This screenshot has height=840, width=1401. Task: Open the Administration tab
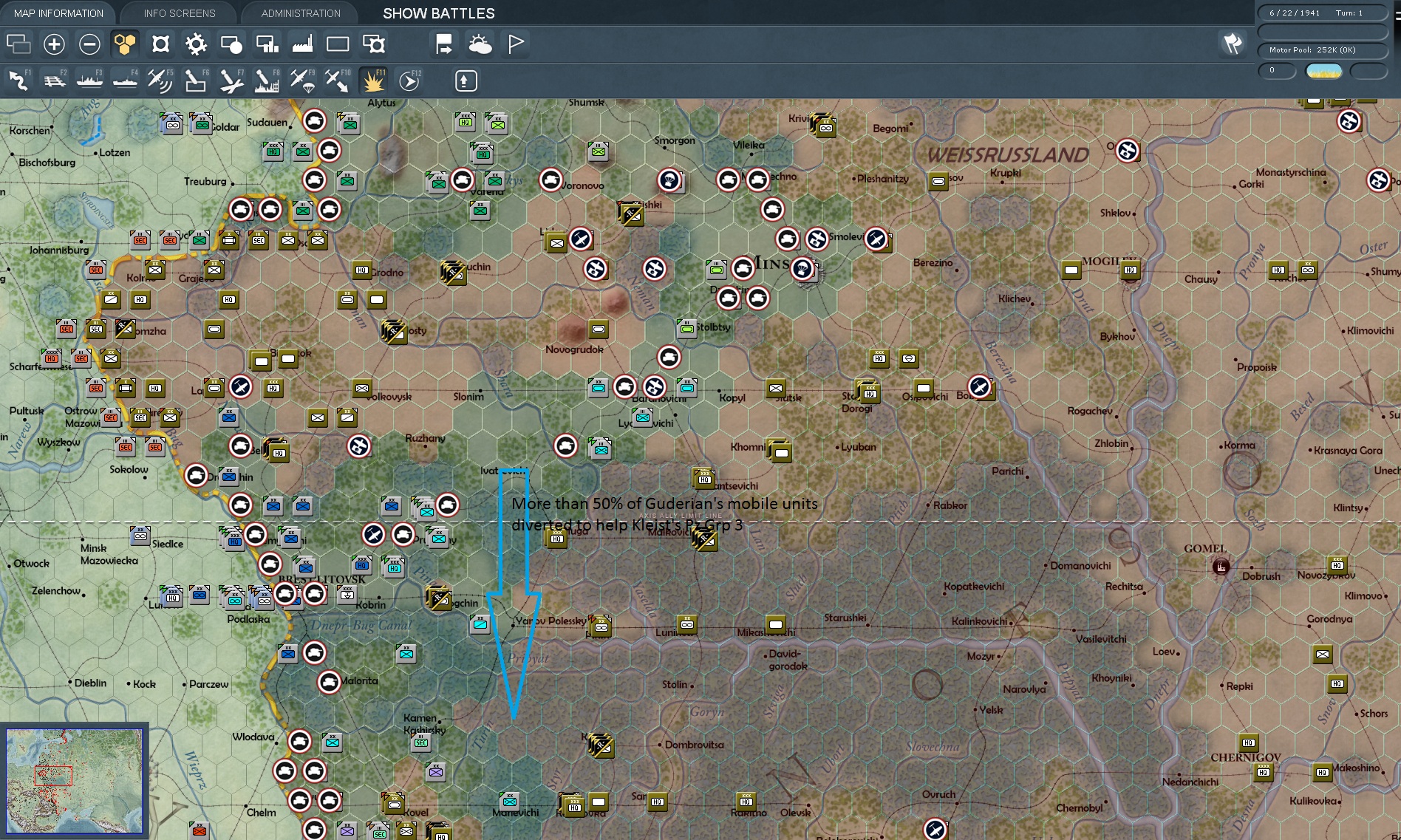(301, 13)
